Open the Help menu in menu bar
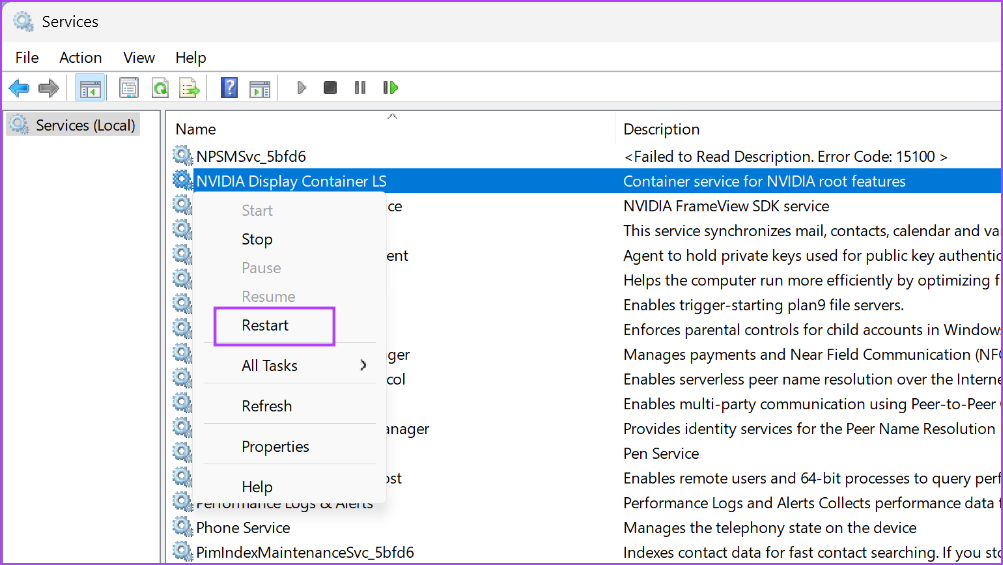Image resolution: width=1003 pixels, height=565 pixels. point(191,58)
